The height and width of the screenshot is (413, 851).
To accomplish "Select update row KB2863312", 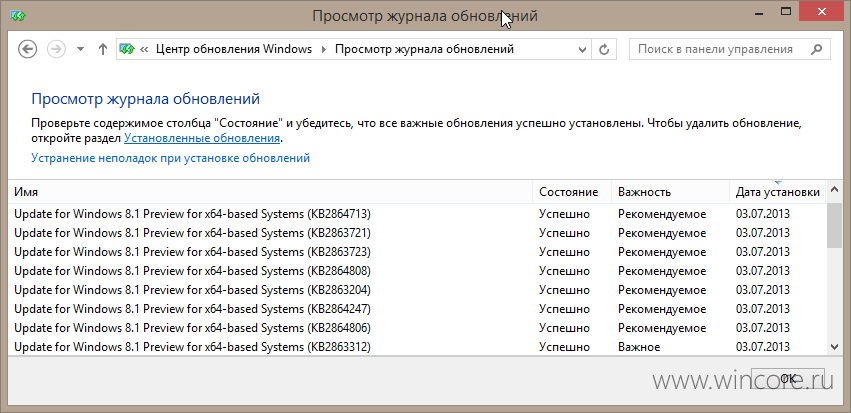I will [x=417, y=347].
